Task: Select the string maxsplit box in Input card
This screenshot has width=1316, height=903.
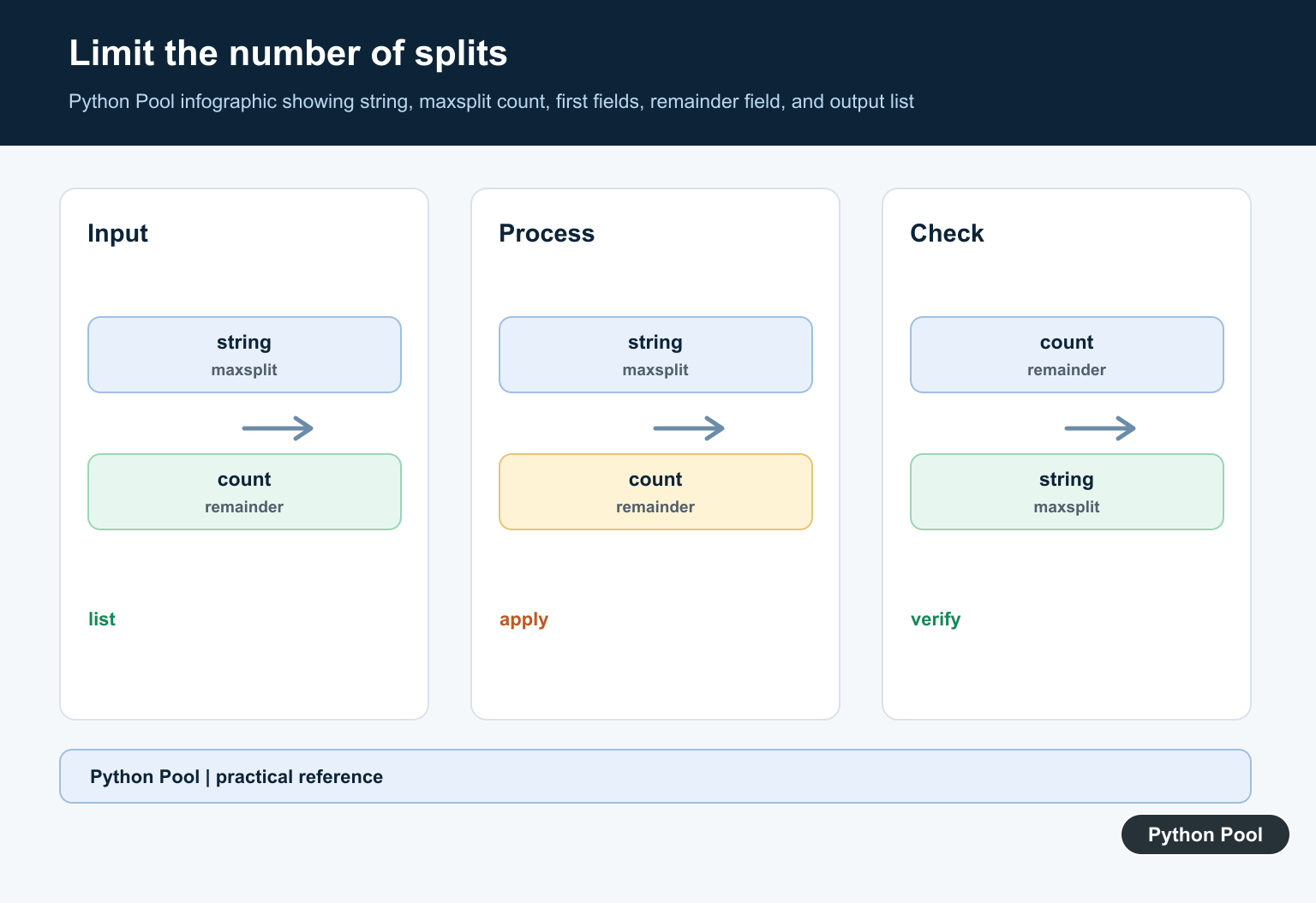Action: pos(244,355)
